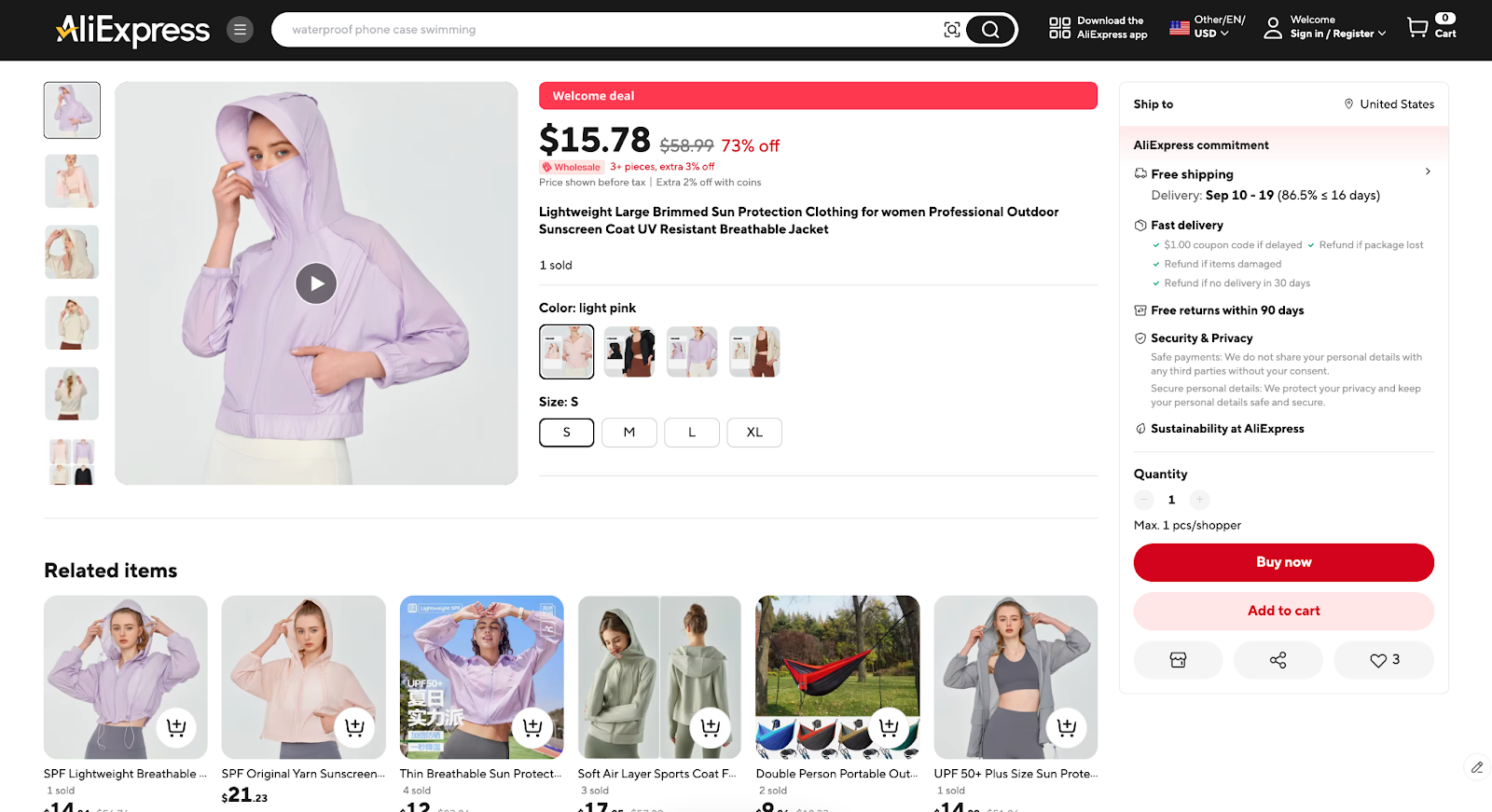The image size is (1492, 812).
Task: Select size S
Action: click(566, 433)
